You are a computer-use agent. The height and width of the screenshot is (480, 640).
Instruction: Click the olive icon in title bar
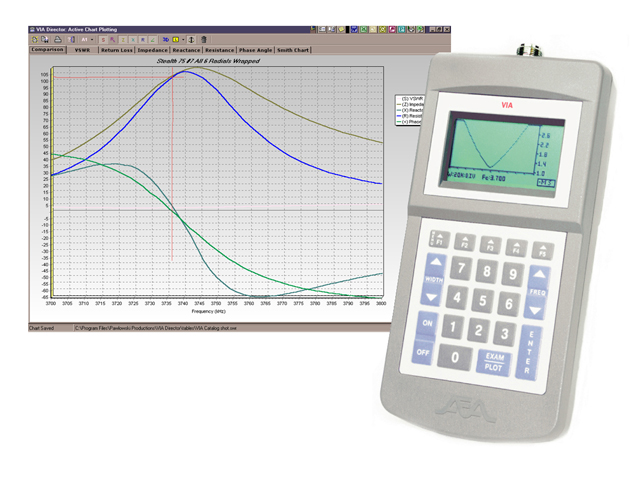pyautogui.click(x=382, y=29)
